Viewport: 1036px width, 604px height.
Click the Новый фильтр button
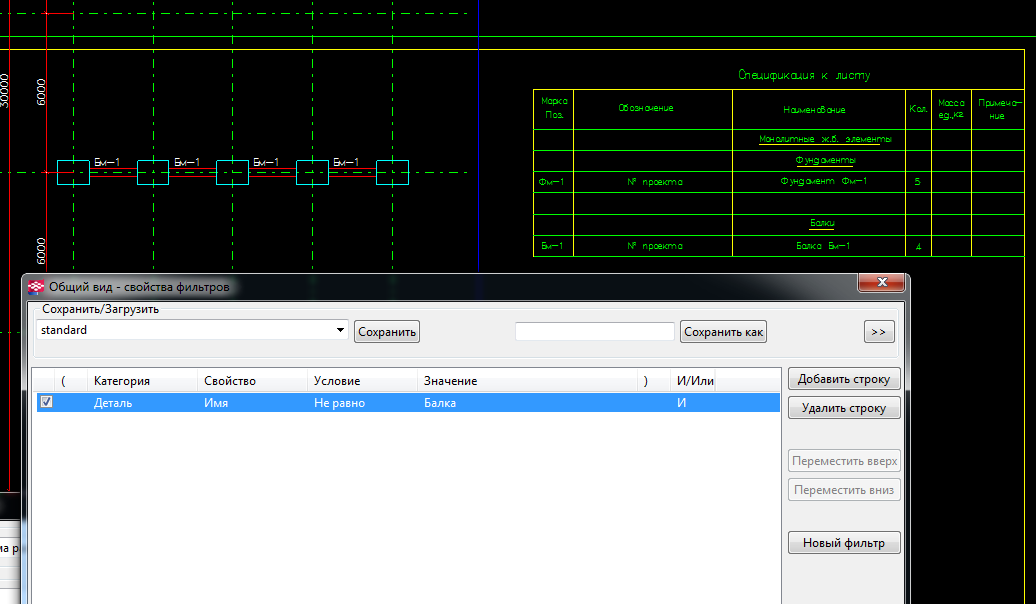(844, 543)
